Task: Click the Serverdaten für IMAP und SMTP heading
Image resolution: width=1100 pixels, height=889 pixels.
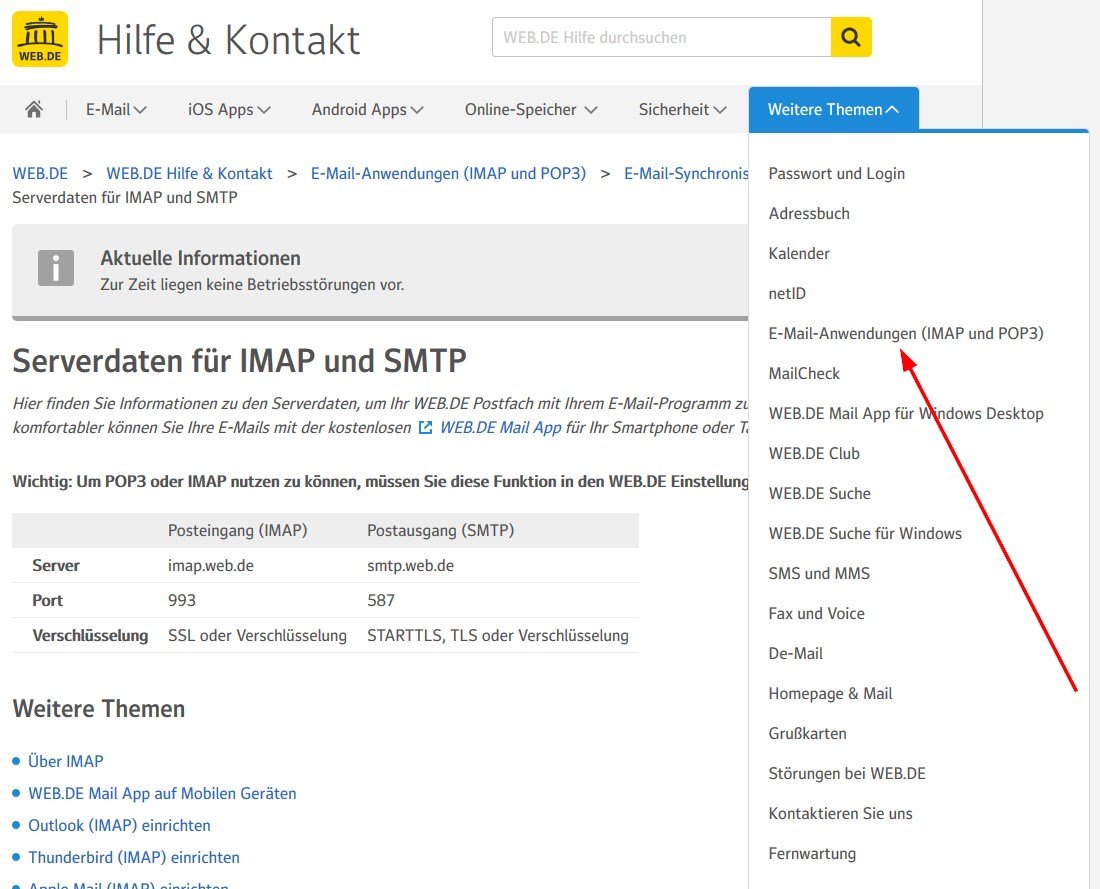Action: pyautogui.click(x=239, y=361)
